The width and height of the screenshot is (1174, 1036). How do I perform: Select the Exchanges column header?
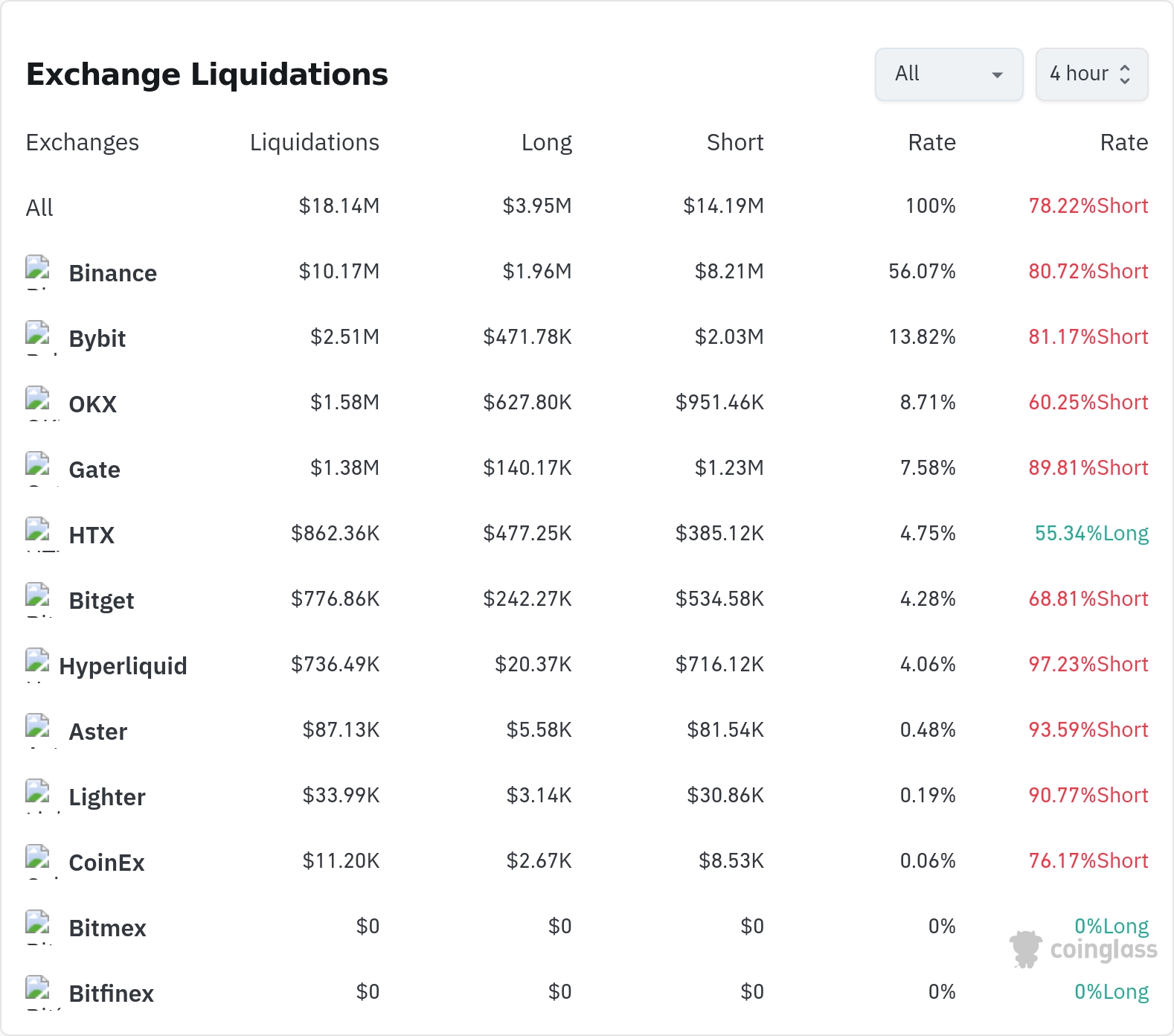(83, 142)
